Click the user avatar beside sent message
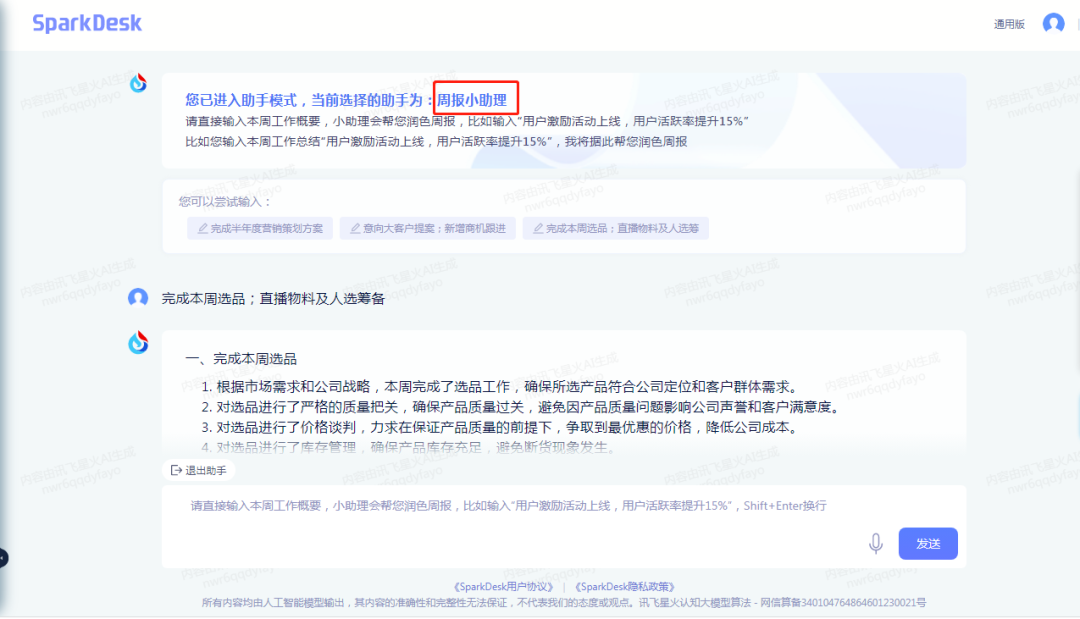The height and width of the screenshot is (619, 1080). (138, 297)
